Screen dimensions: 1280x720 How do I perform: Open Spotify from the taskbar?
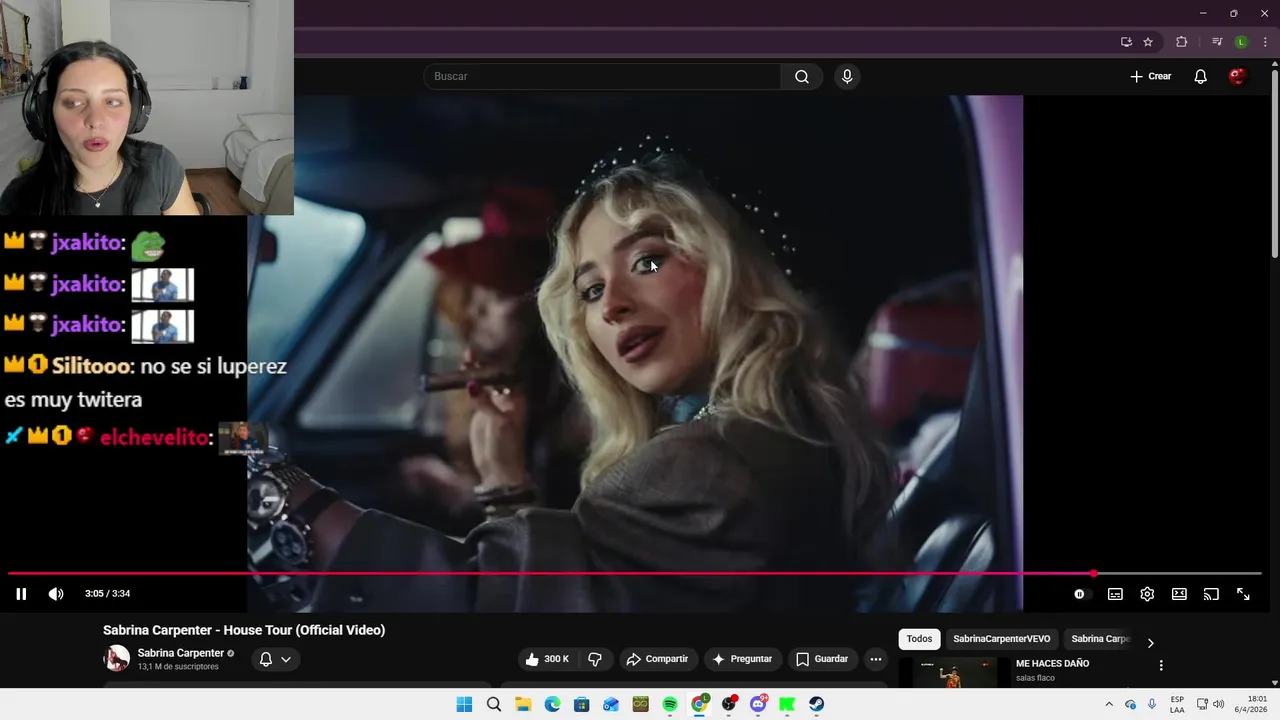[670, 704]
